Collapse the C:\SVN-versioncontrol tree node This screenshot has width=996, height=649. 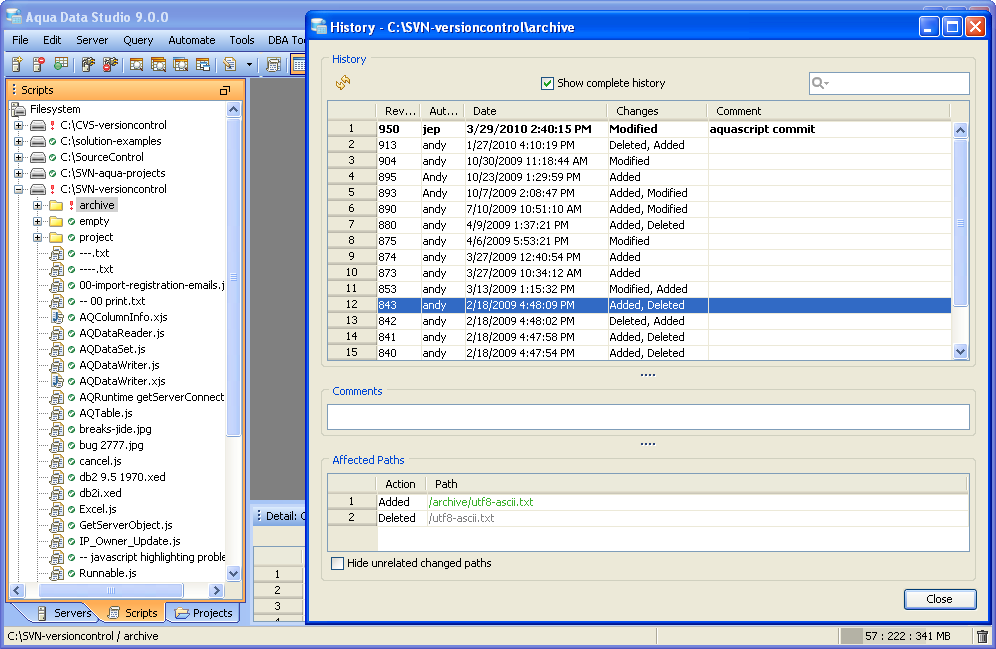click(18, 189)
